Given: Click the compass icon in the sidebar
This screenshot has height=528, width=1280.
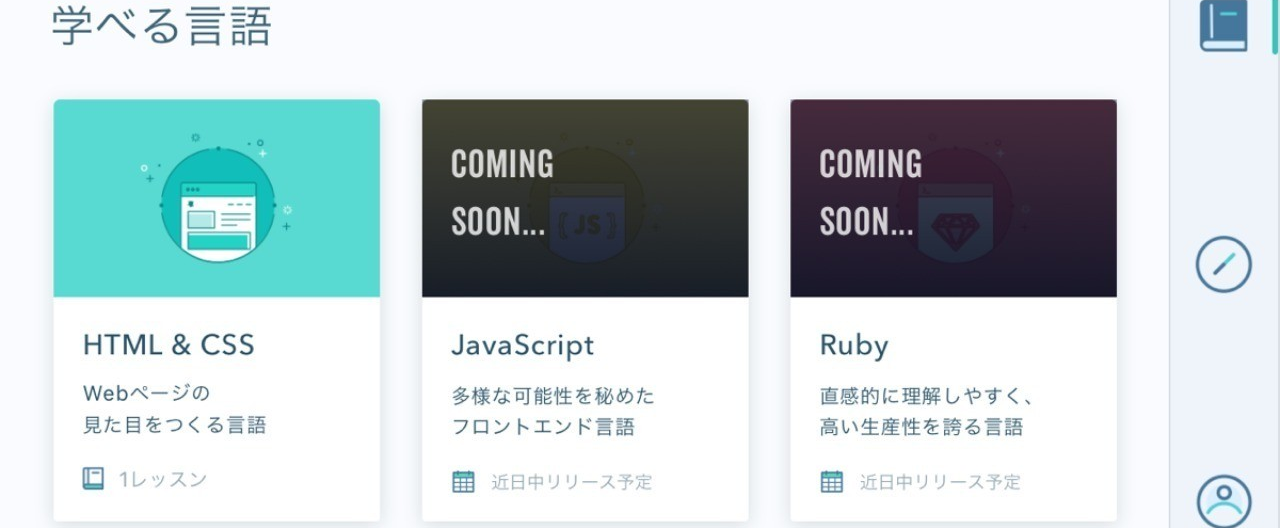Looking at the screenshot, I should (x=1224, y=265).
